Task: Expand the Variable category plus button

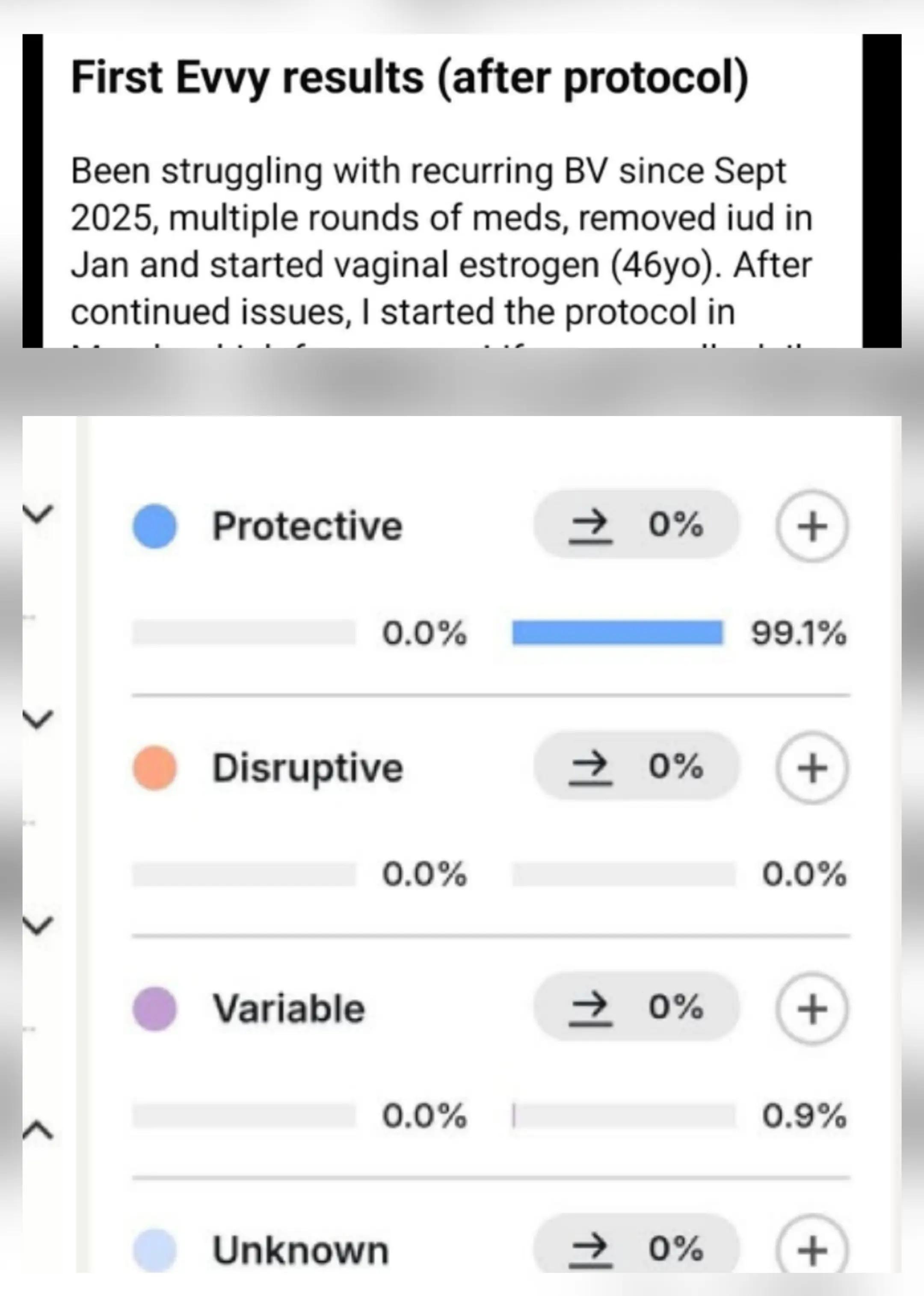Action: pos(811,1008)
